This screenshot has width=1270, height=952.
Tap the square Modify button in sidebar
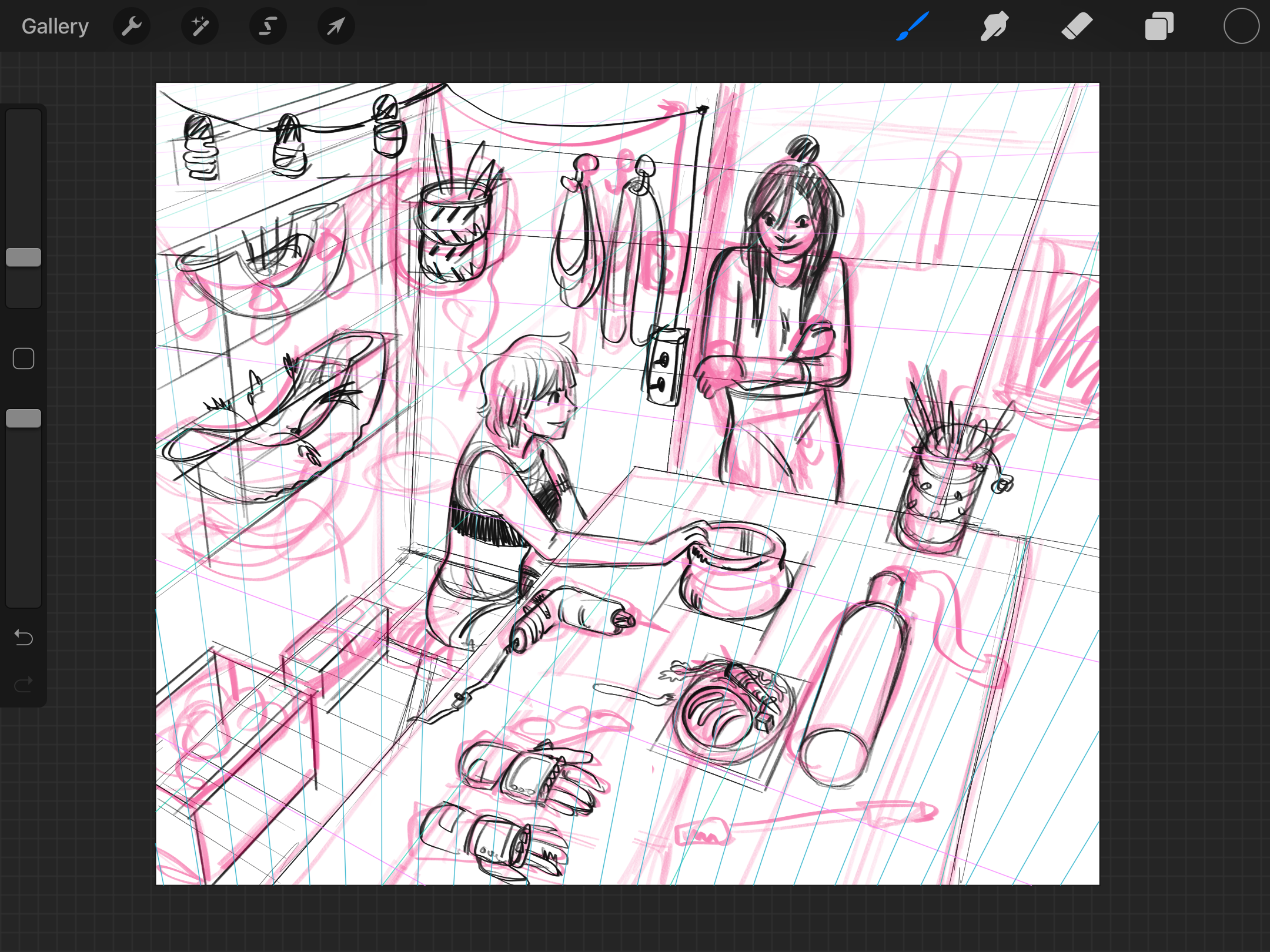[24, 358]
